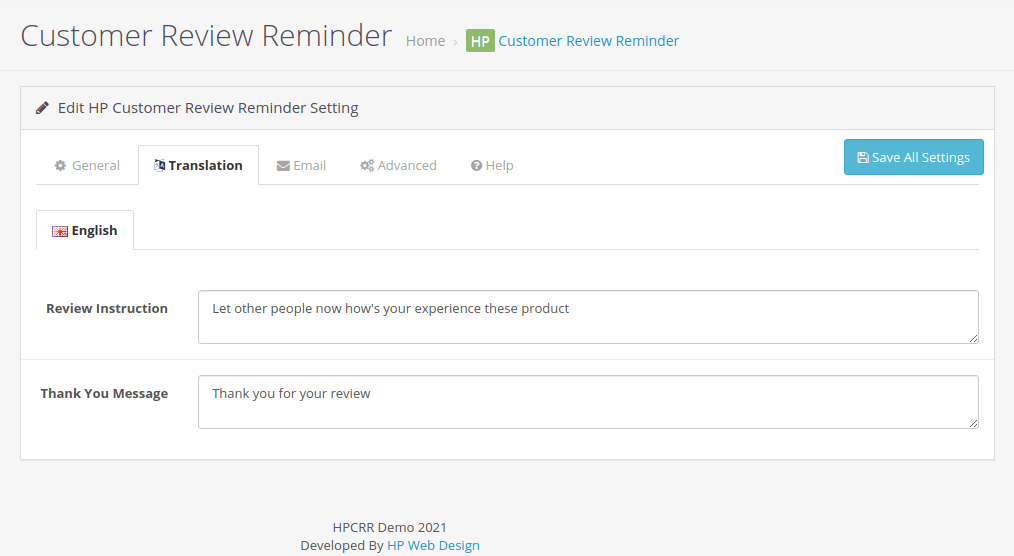Viewport: 1014px width, 556px height.
Task: Click the large Customer Review Reminder page heading
Action: click(x=206, y=36)
